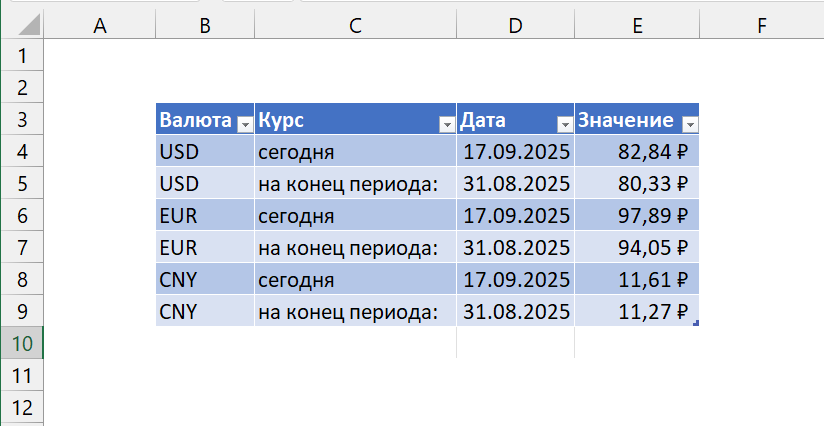
Task: Select на конец периода: cell in row 9
Action: [x=355, y=311]
